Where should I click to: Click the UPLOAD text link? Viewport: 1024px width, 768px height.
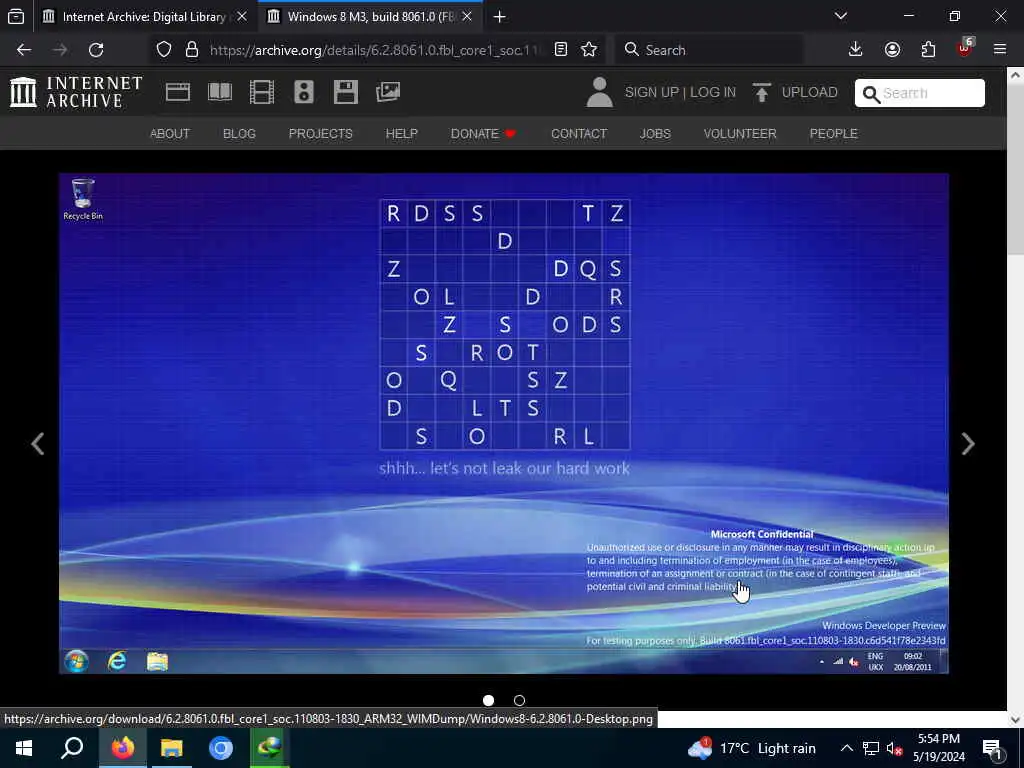(810, 92)
